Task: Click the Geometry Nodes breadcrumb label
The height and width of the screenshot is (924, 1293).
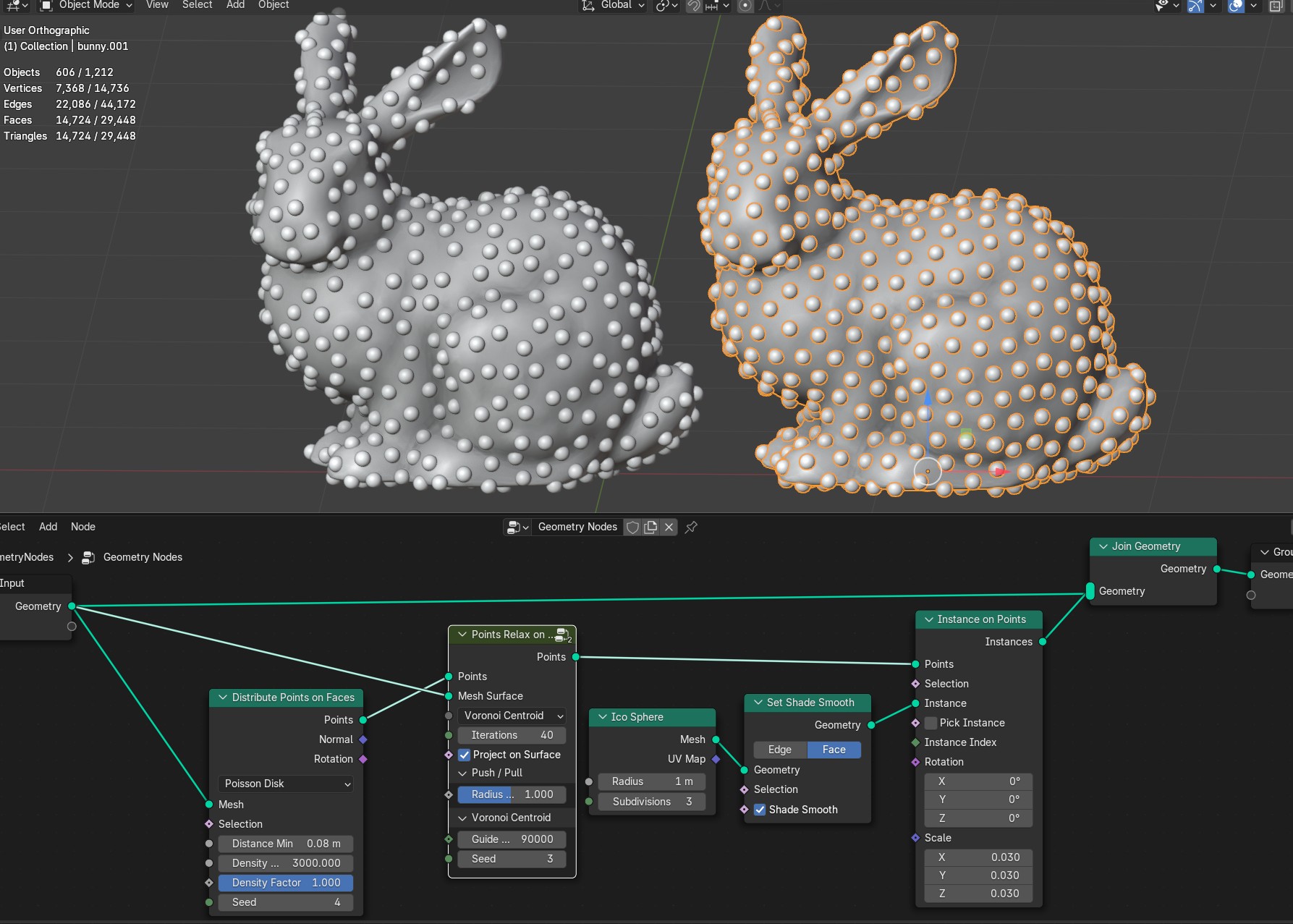Action: click(143, 557)
